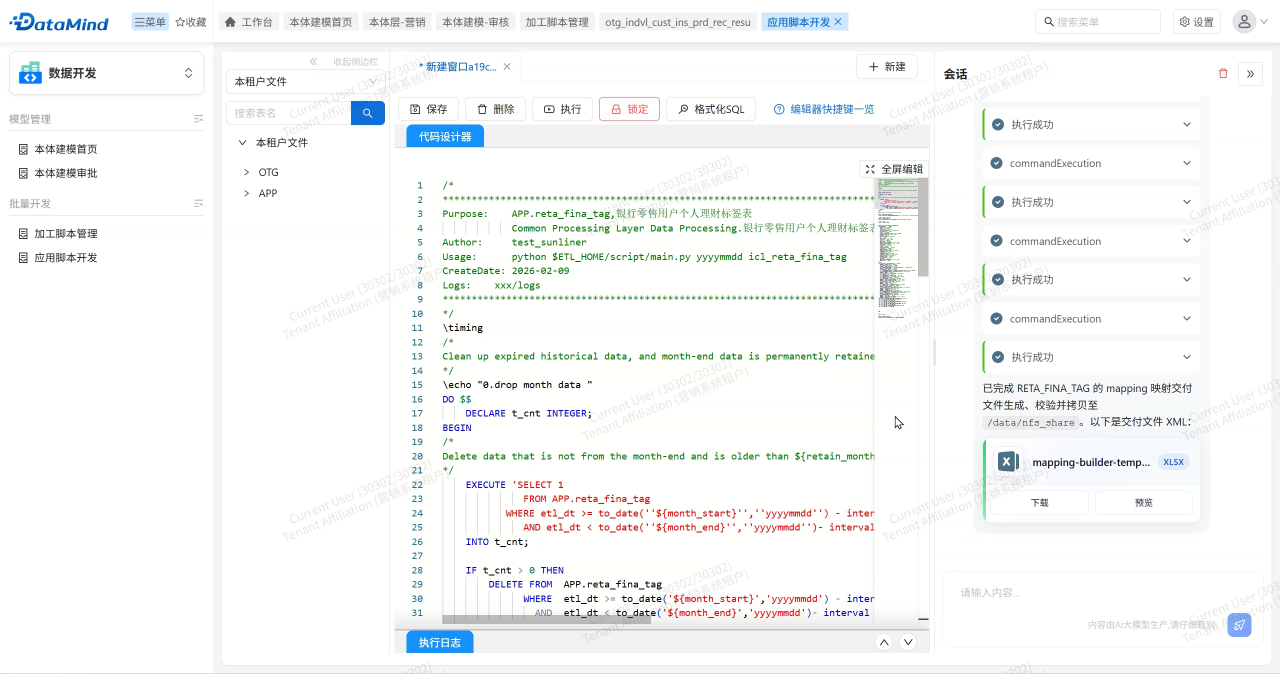This screenshot has width=1280, height=674.
Task: Click the red trash icon in 会话 panel
Action: pyautogui.click(x=1223, y=73)
